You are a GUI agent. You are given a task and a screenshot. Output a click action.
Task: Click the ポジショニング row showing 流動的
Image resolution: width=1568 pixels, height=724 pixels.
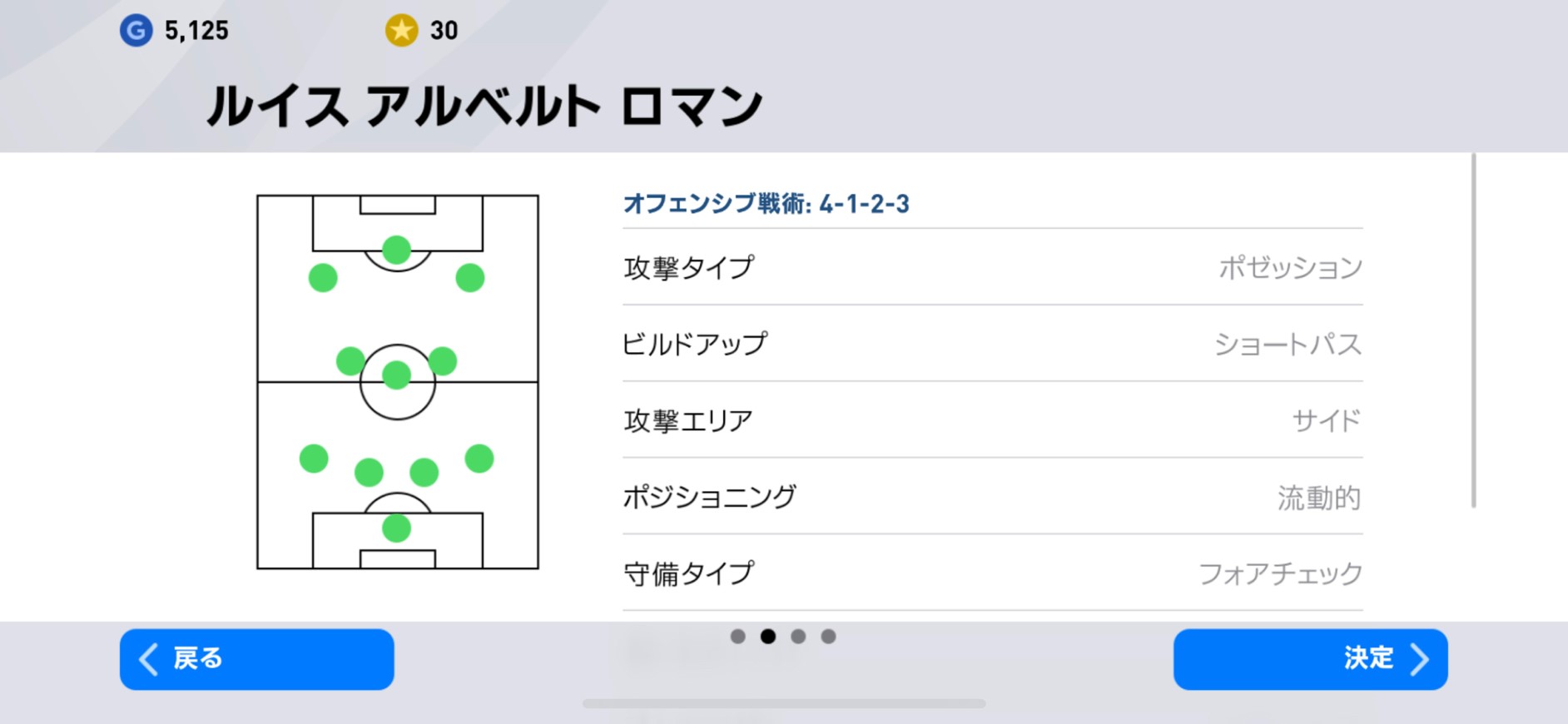click(990, 497)
